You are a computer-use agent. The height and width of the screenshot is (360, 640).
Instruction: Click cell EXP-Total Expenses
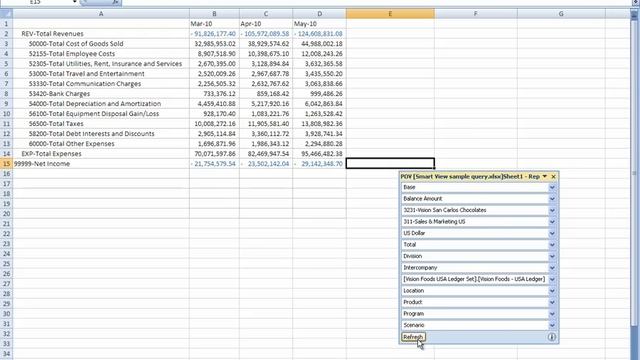click(x=101, y=154)
